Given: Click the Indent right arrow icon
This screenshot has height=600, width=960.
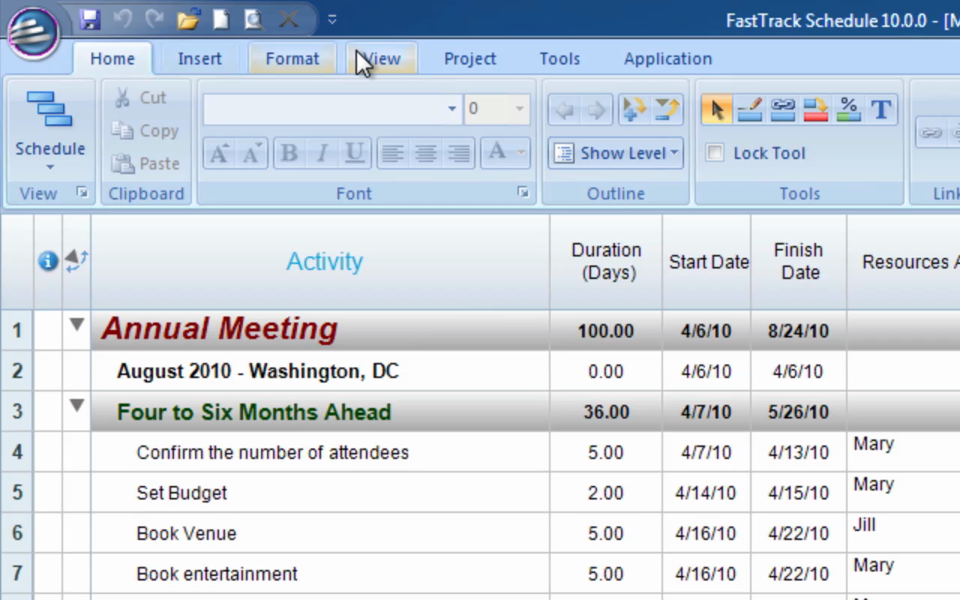Looking at the screenshot, I should (596, 110).
